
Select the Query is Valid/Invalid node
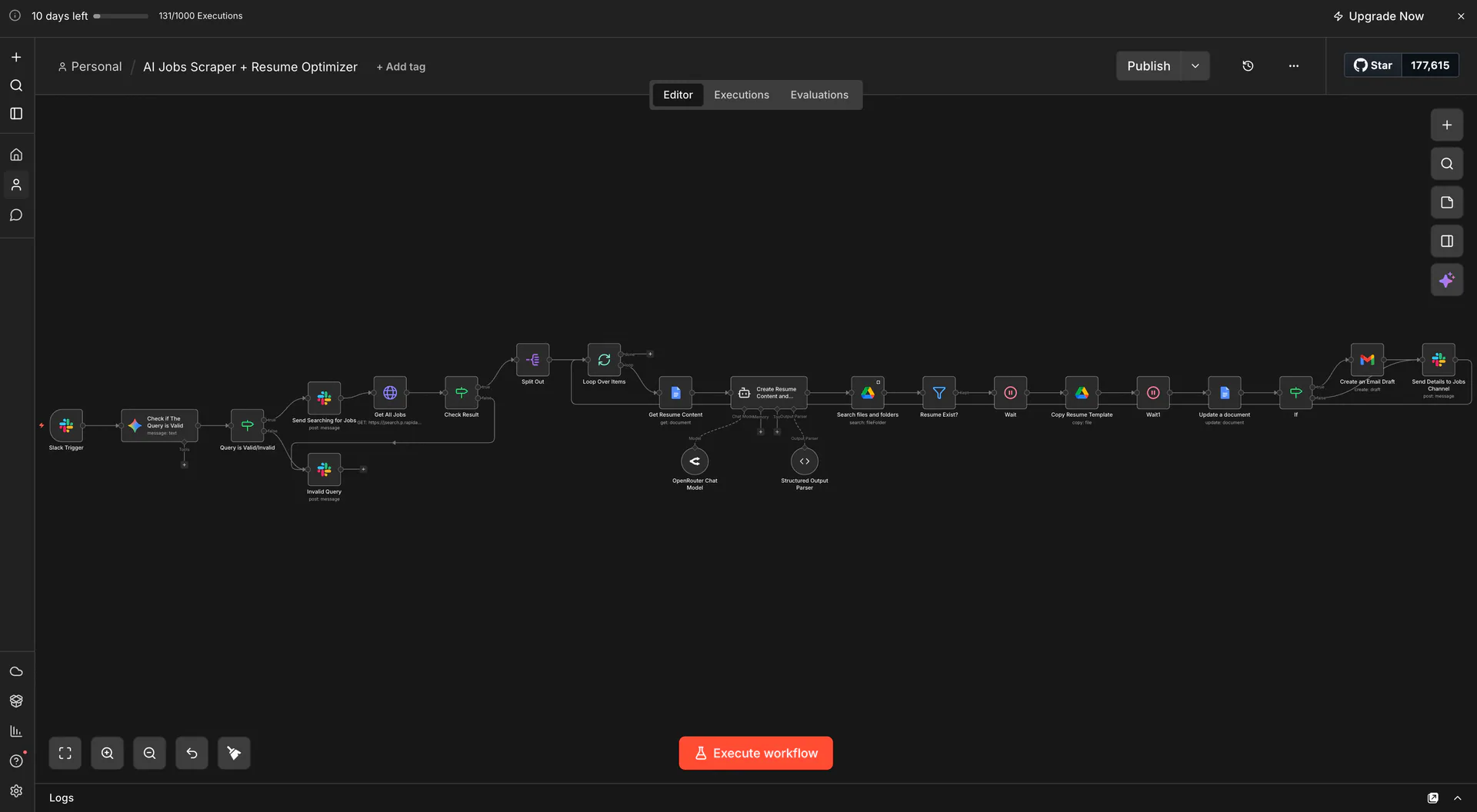click(247, 425)
